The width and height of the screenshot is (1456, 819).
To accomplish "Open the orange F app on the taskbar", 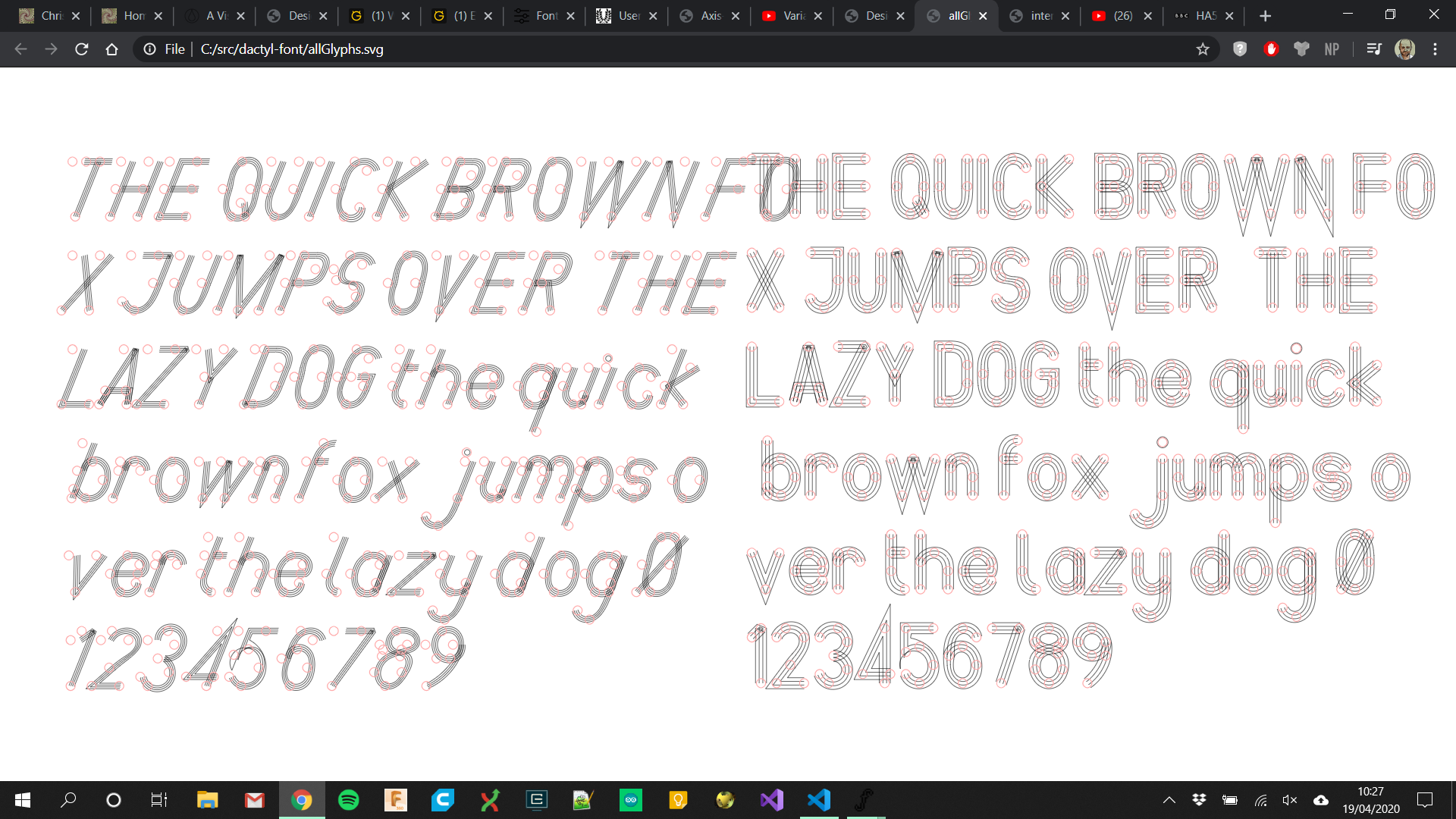I will (396, 800).
